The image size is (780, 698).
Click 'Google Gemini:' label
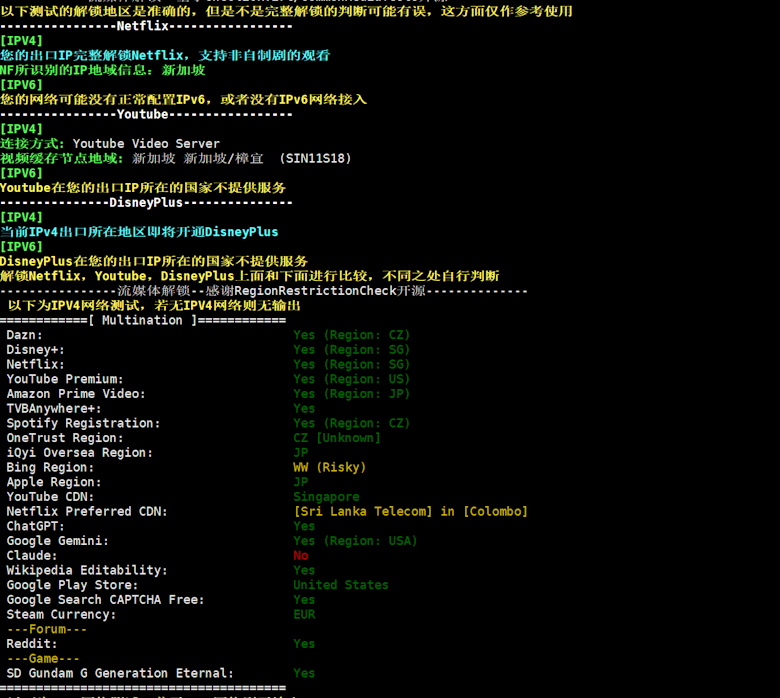[x=57, y=541]
